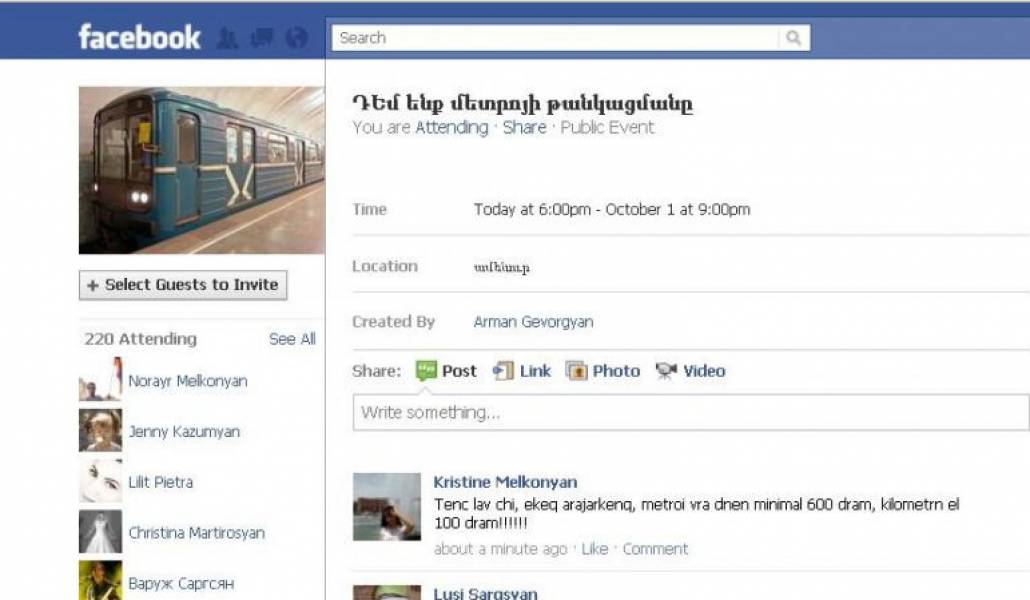
Task: Open Jenny Kazumyan's profile thumbnail
Action: (x=101, y=430)
